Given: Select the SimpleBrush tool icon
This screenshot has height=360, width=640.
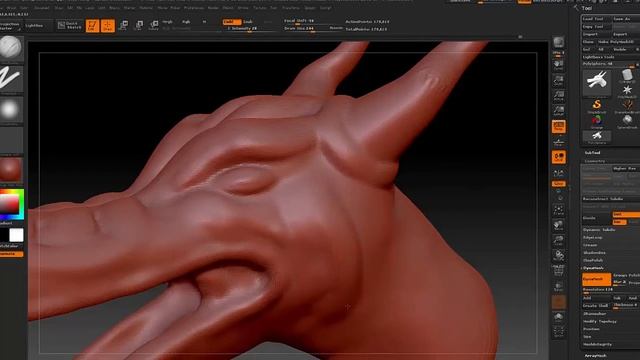Looking at the screenshot, I should click(597, 106).
